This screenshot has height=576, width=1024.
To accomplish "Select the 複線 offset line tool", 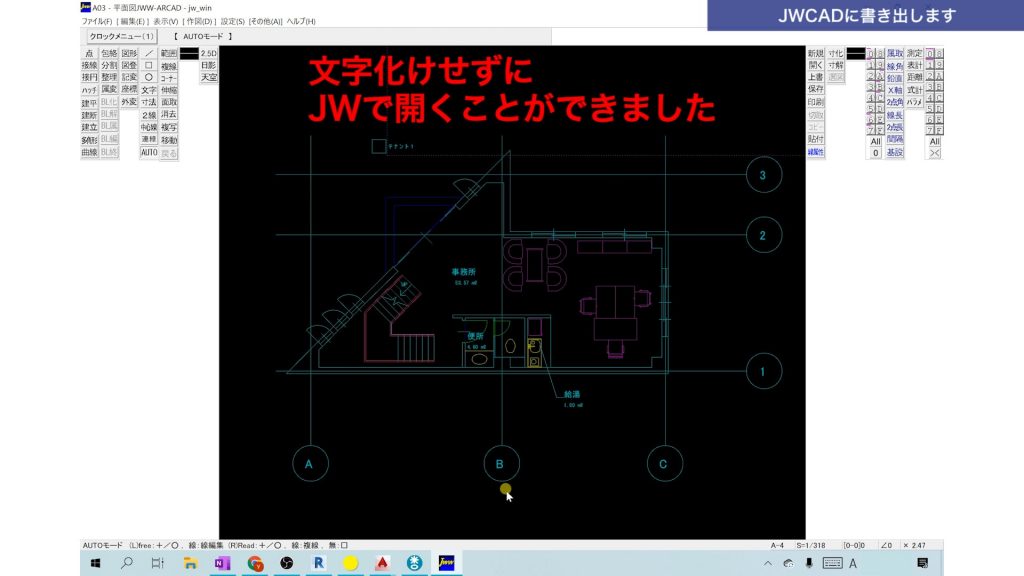I will [167, 66].
